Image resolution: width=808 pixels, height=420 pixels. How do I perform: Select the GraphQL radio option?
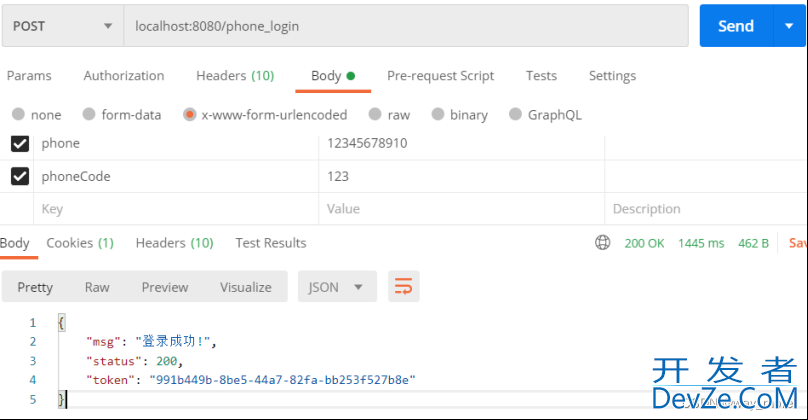coord(516,115)
